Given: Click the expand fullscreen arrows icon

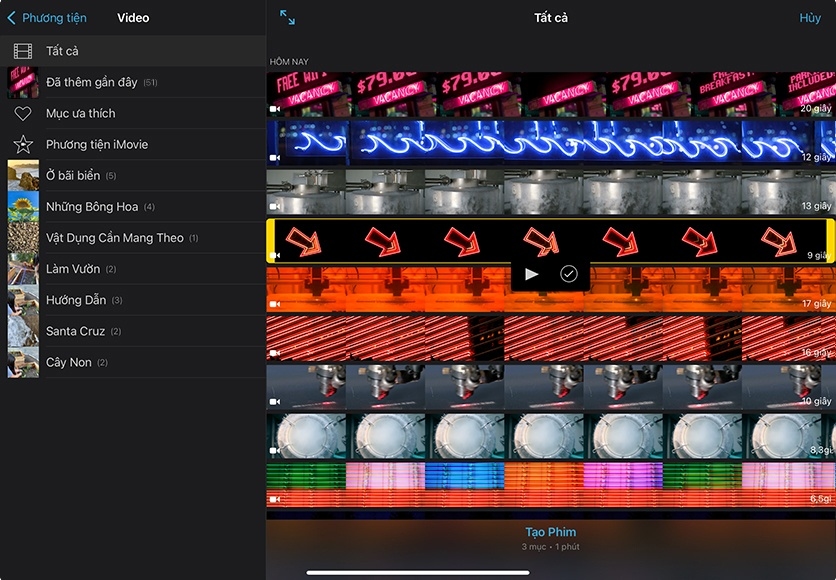Looking at the screenshot, I should [x=287, y=18].
